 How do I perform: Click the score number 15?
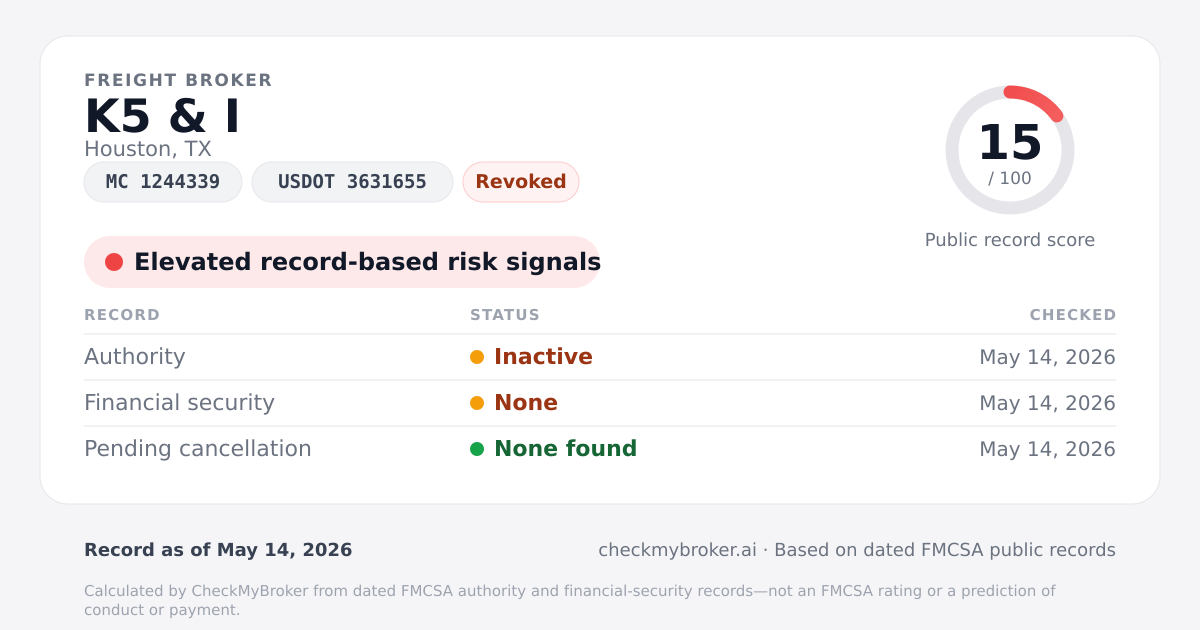1010,142
